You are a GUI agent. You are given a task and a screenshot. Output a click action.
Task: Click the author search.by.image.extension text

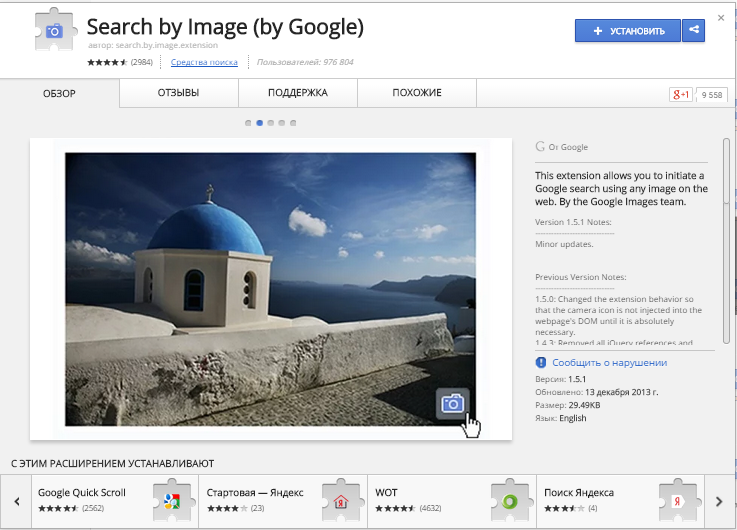pyautogui.click(x=153, y=45)
